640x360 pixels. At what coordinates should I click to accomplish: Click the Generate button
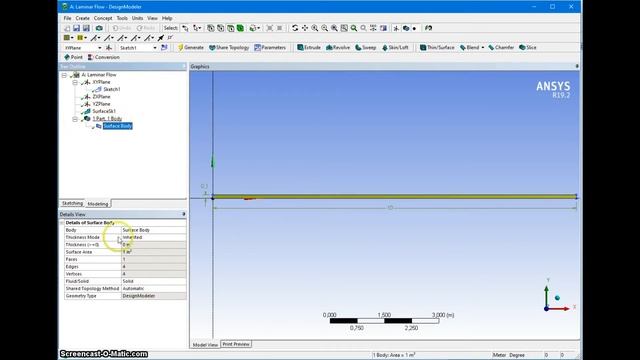click(x=191, y=48)
